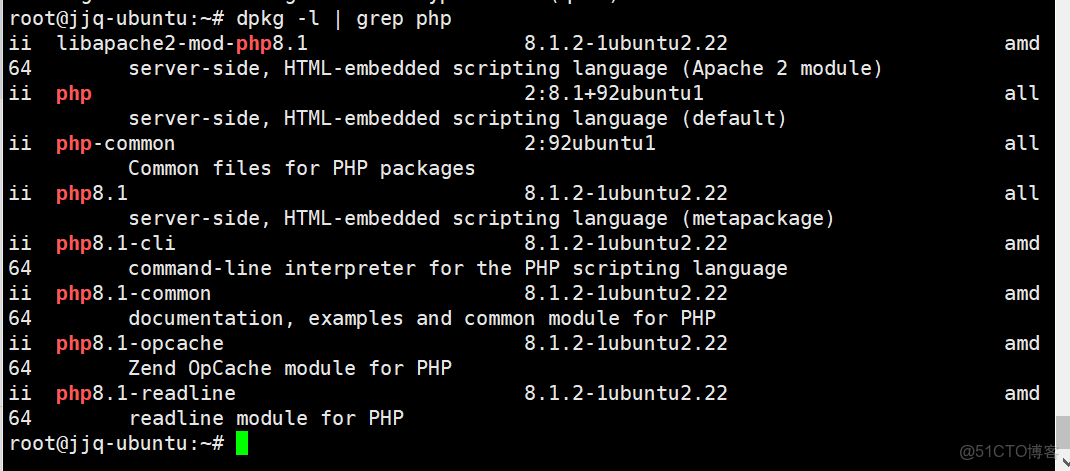Click the bottom "root@jjq-ubuntu:~#" prompt
Viewport: 1070px width, 471px height.
(115, 443)
